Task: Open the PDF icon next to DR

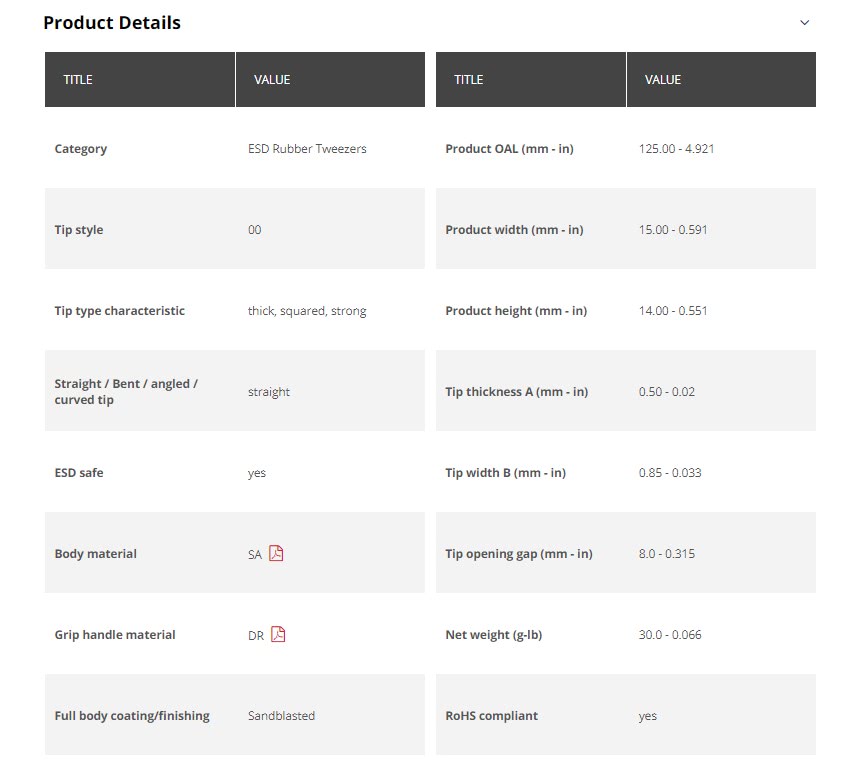Action: point(278,634)
